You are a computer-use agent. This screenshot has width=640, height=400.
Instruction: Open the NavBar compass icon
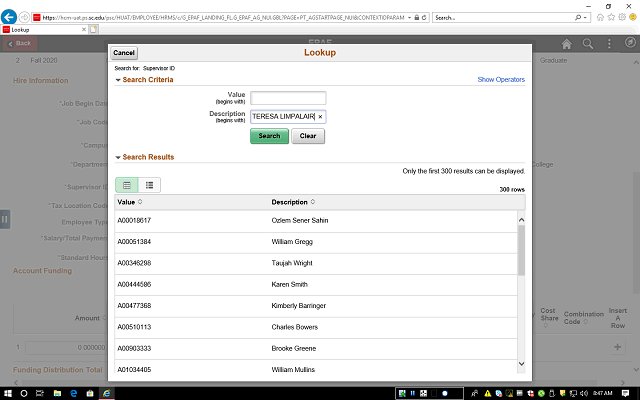tap(630, 42)
